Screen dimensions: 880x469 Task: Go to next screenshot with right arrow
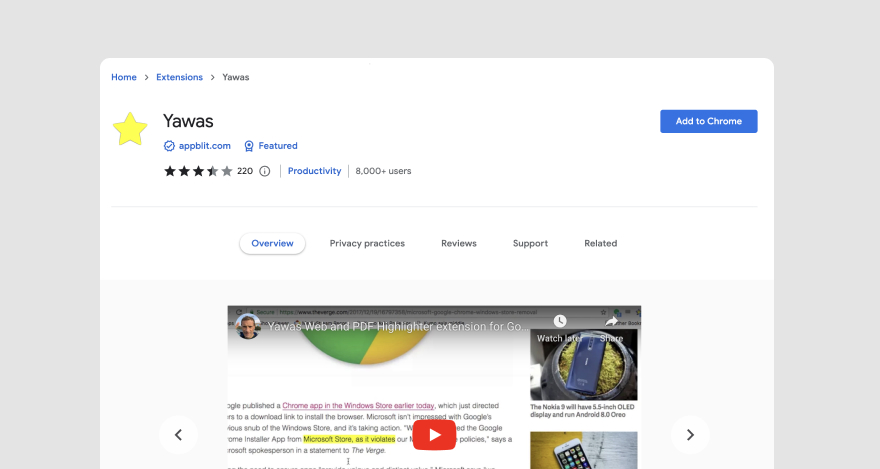[x=690, y=435]
